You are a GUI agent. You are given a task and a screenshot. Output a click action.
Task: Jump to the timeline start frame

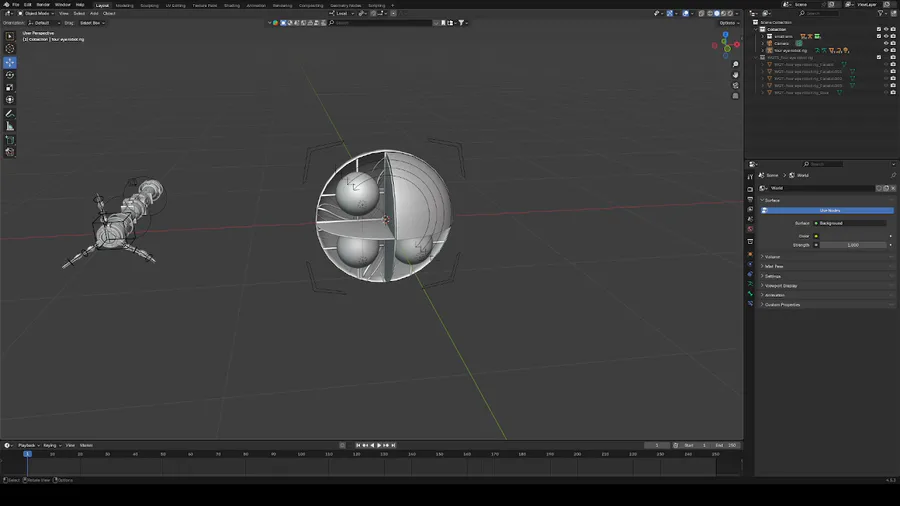[x=358, y=445]
